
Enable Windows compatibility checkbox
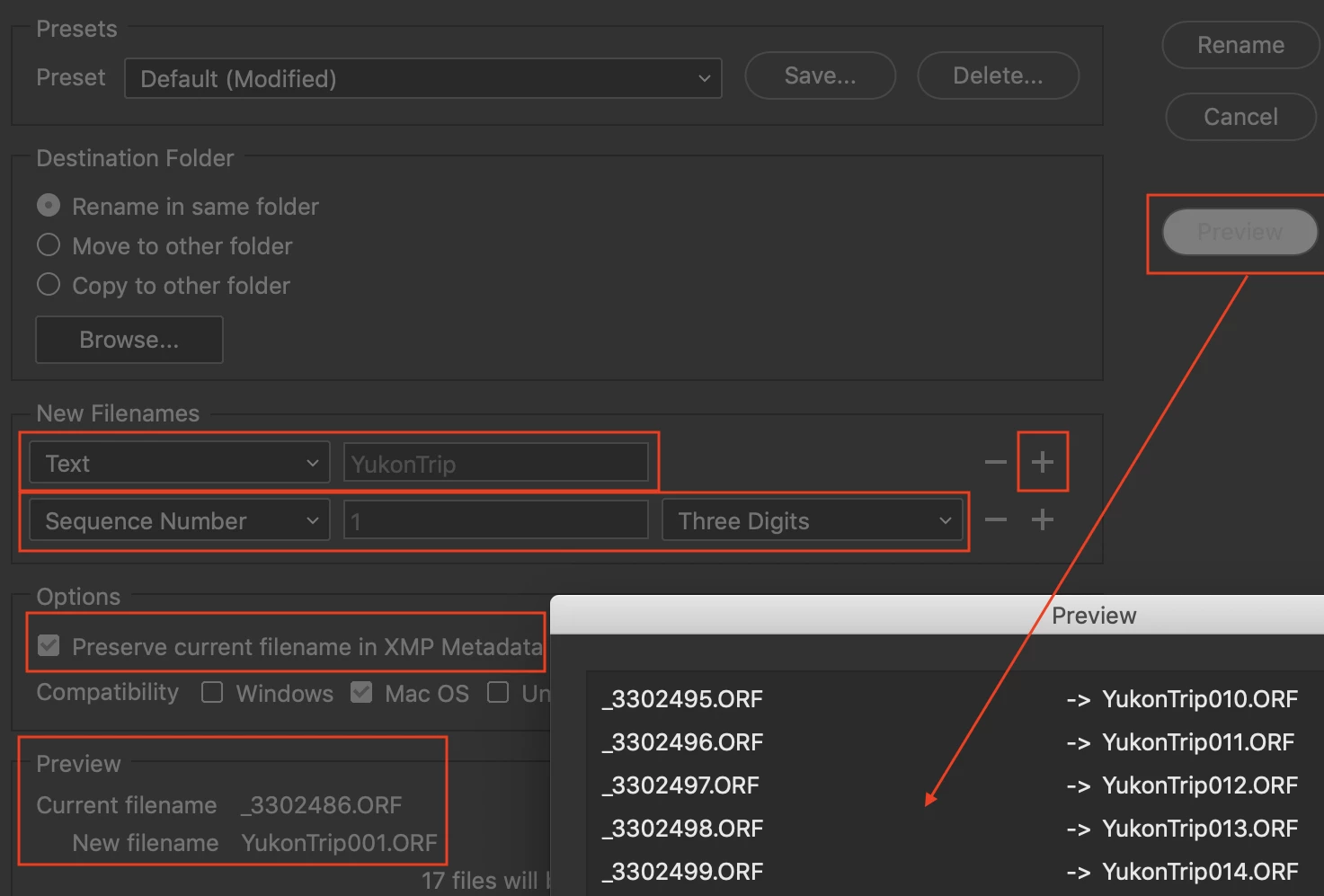click(x=212, y=692)
